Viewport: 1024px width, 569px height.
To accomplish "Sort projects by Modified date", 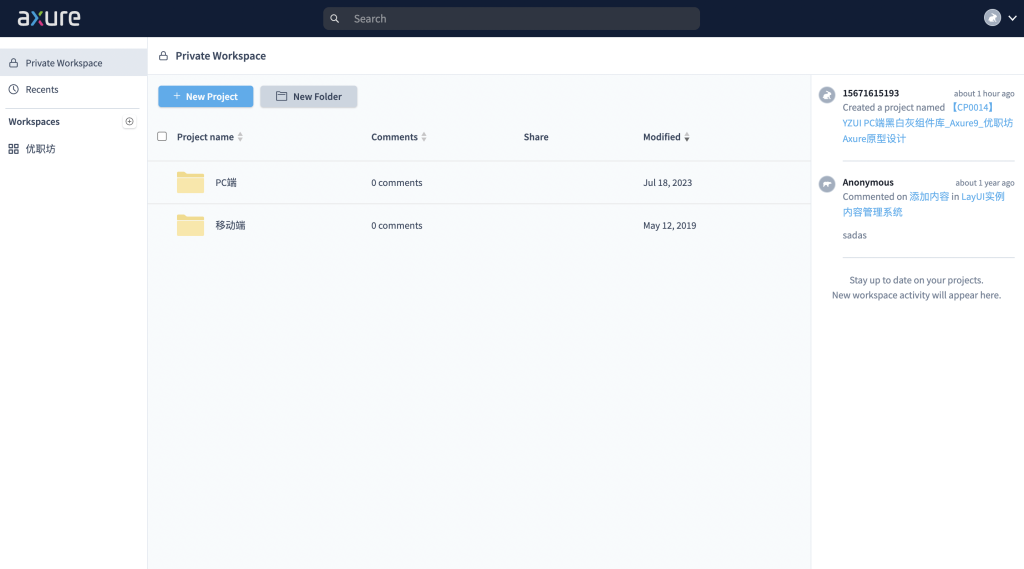I will coord(666,137).
